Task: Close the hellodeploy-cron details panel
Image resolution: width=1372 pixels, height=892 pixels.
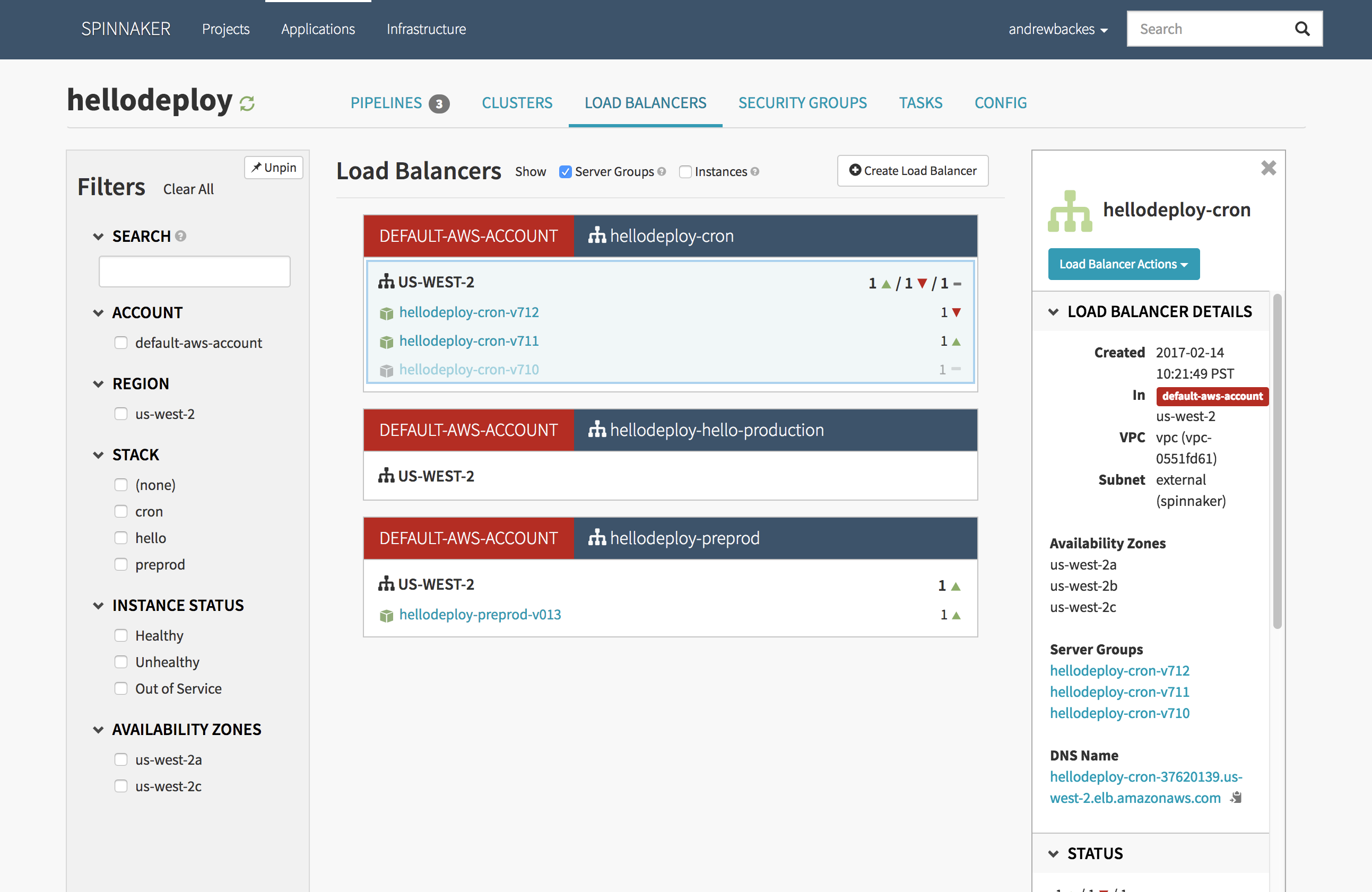Action: (1268, 168)
